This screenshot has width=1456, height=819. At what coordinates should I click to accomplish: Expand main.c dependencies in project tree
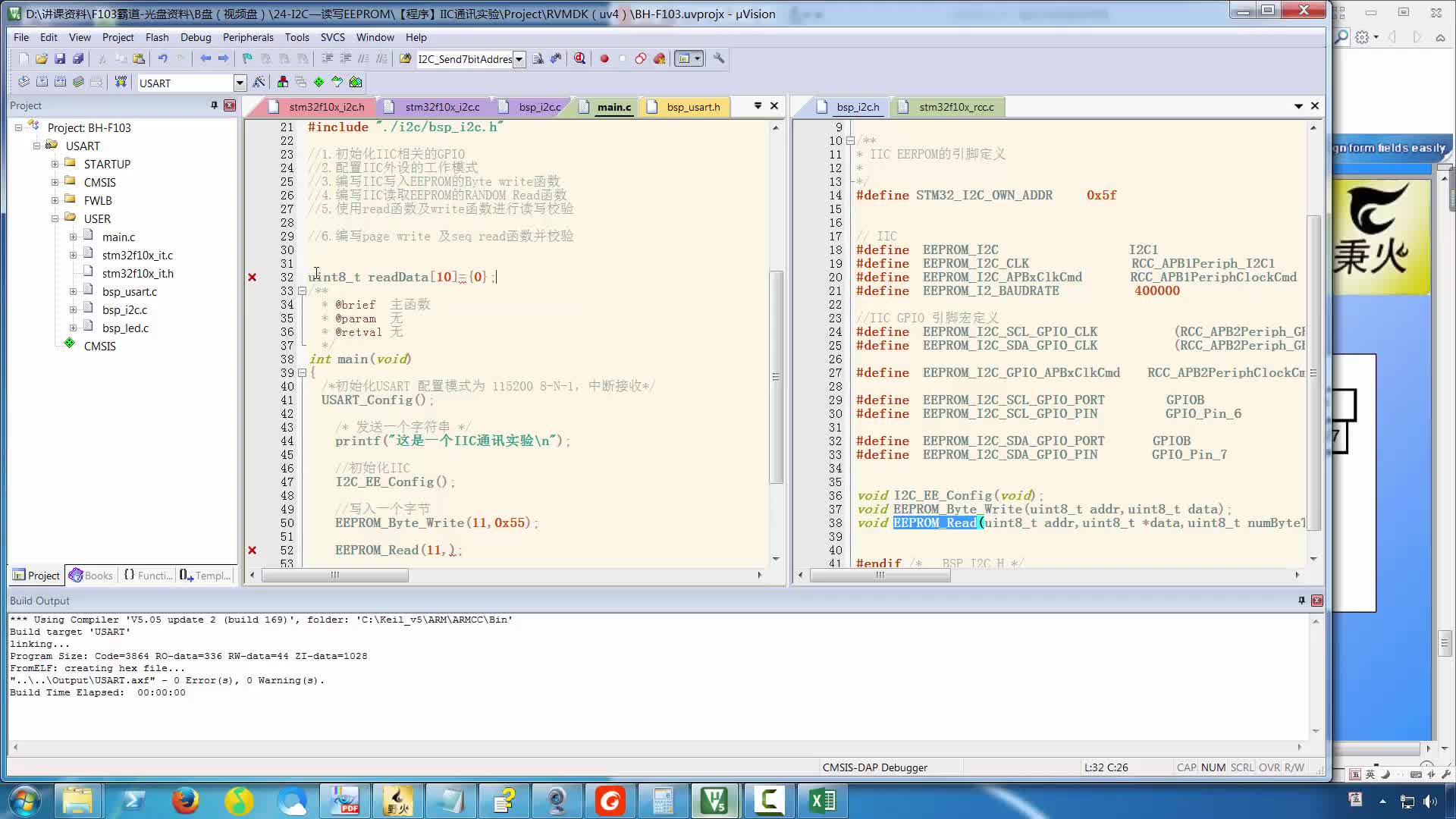[x=73, y=237]
